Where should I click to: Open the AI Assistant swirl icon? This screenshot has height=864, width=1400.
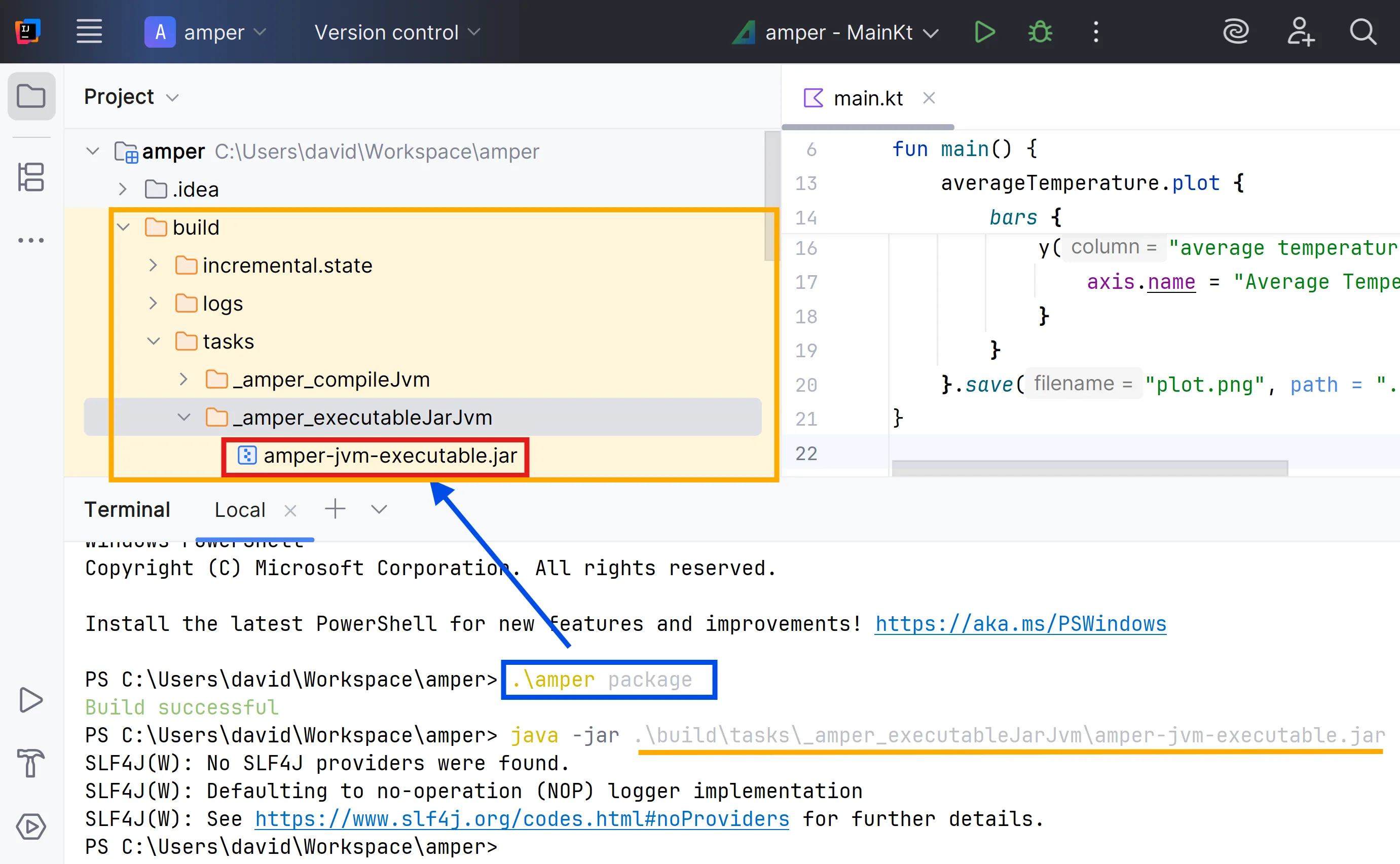coord(1235,32)
